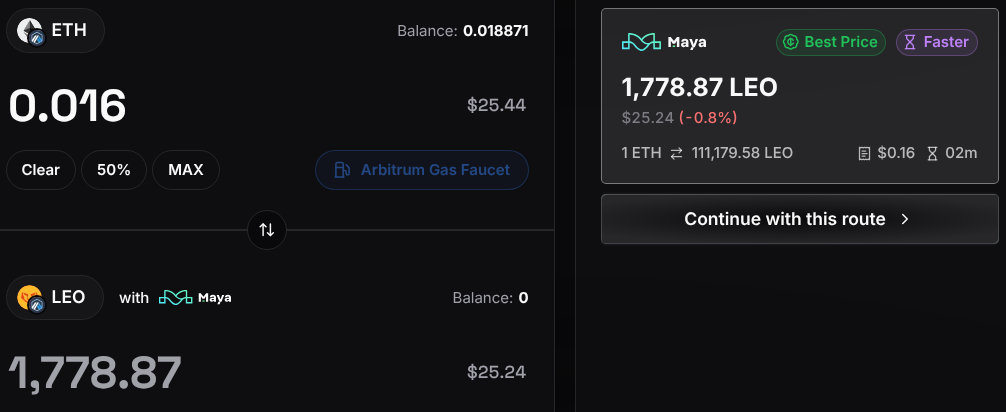Open the ETH token selector
This screenshot has height=412, width=1006.
pos(55,30)
